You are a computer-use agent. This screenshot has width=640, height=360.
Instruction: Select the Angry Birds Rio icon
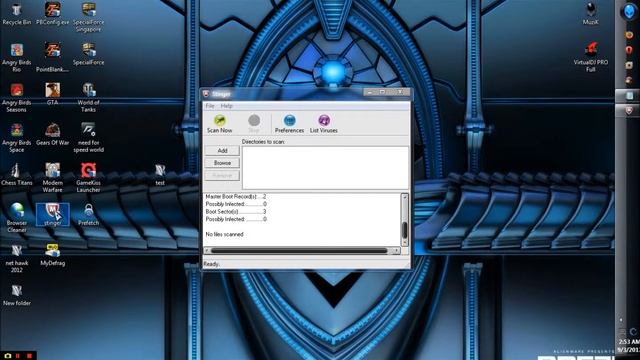pos(17,58)
